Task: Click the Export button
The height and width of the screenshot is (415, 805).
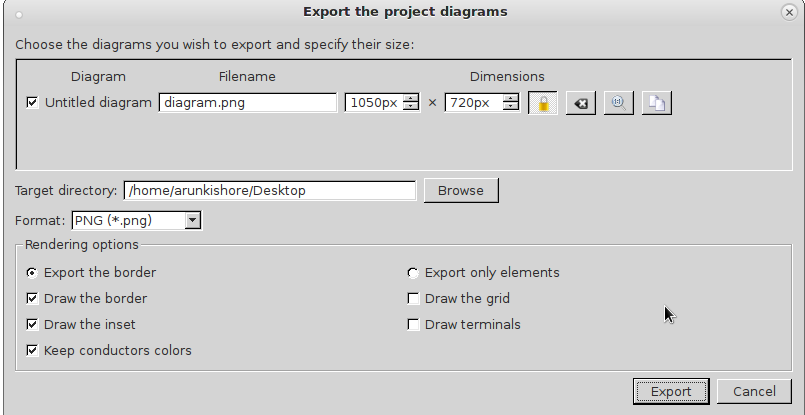Action: 671,392
